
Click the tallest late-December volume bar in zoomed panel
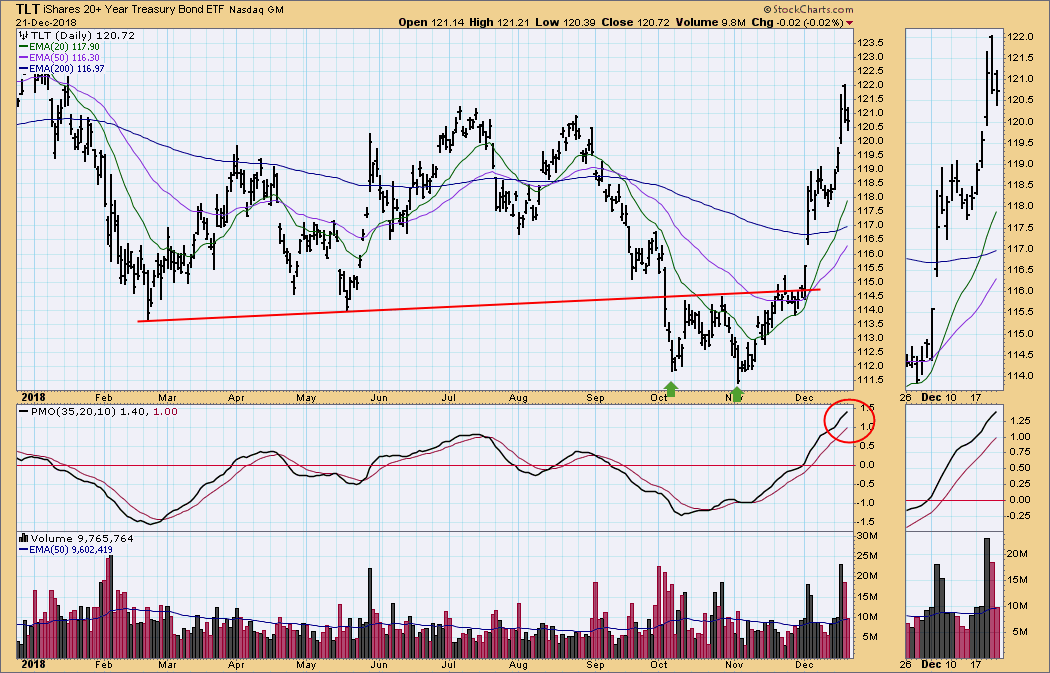986,598
